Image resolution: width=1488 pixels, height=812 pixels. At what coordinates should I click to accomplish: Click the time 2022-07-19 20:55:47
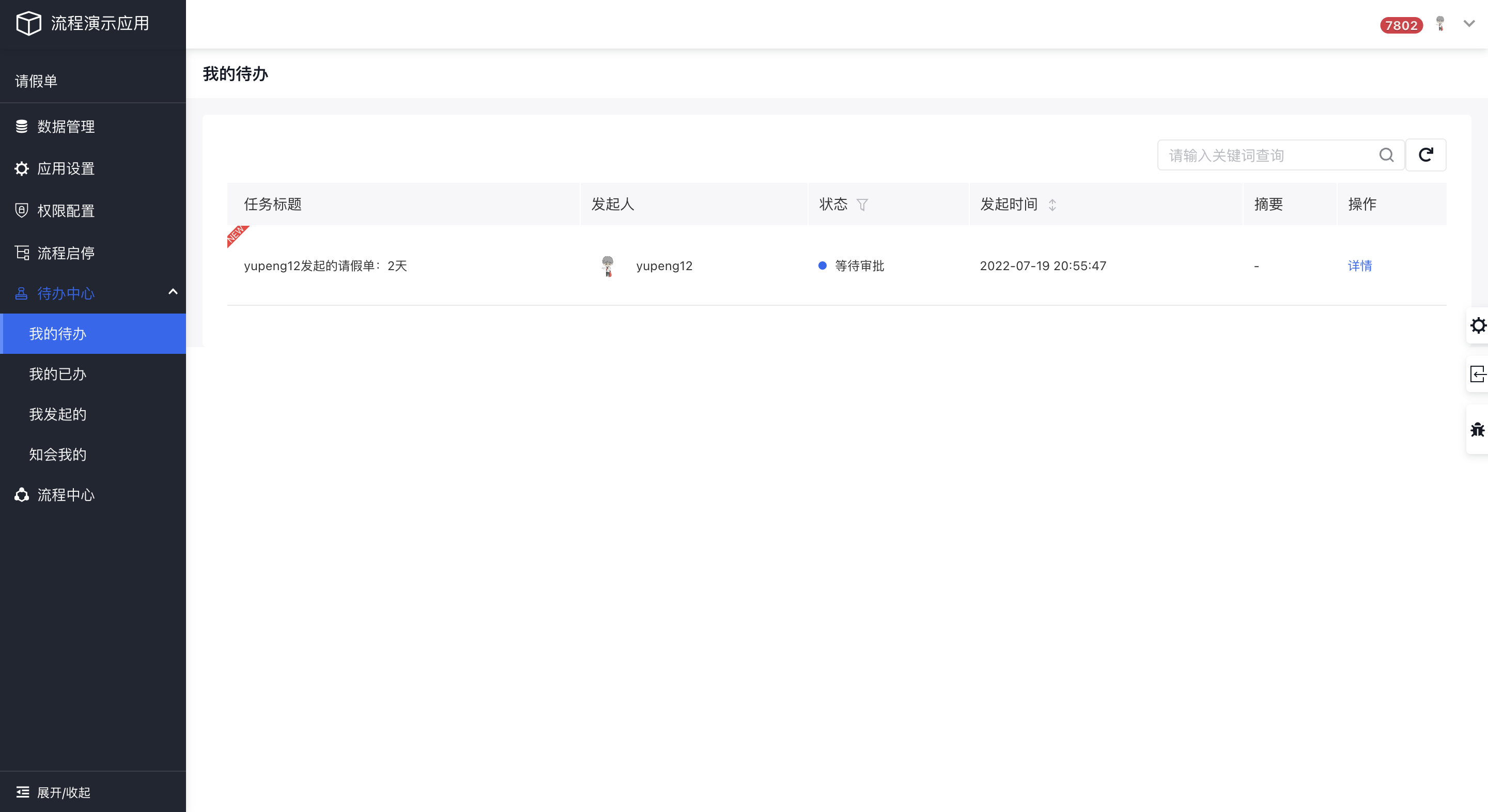[x=1043, y=266]
